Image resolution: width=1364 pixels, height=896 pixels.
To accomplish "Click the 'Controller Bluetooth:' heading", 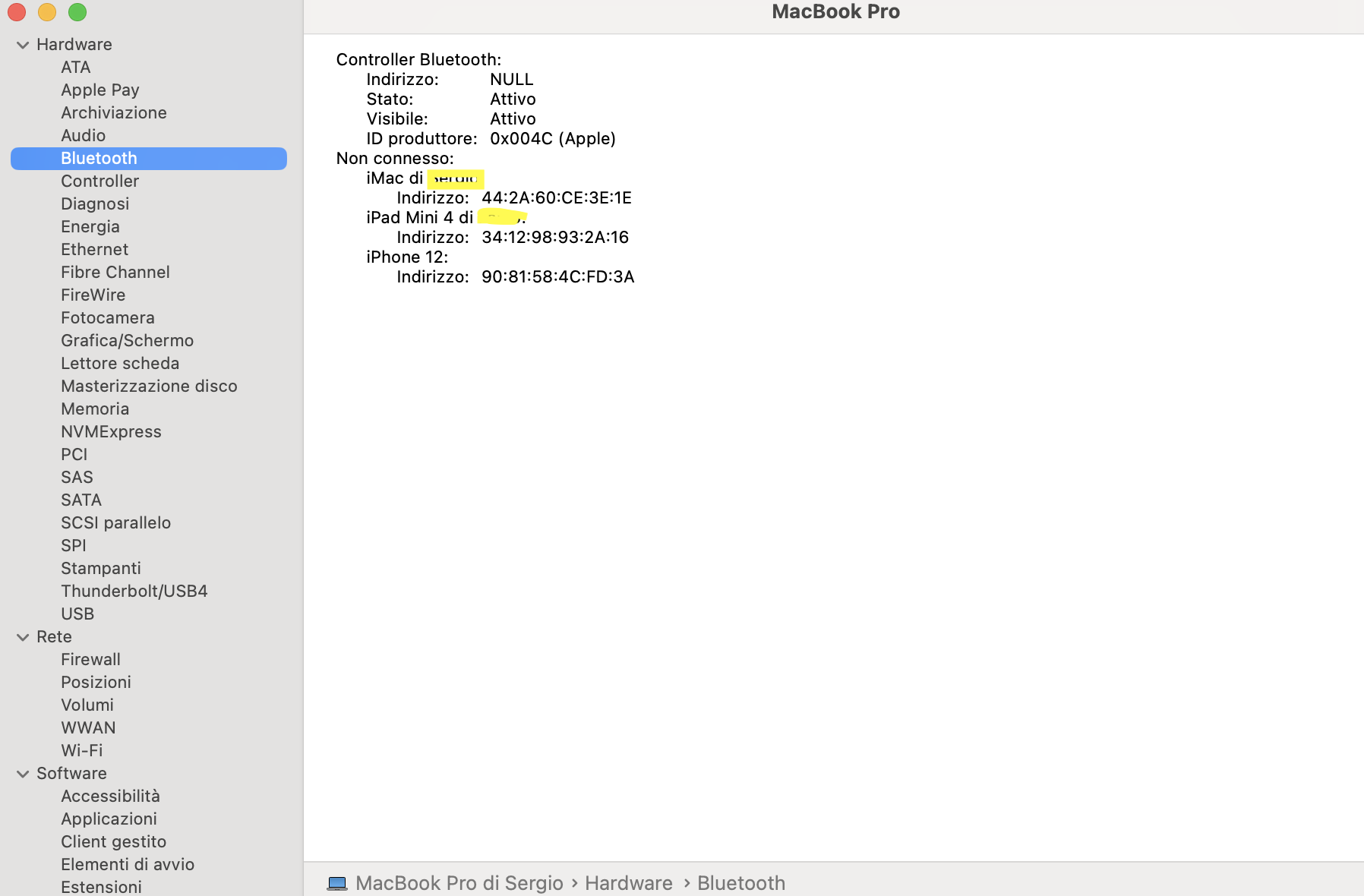I will (x=419, y=60).
